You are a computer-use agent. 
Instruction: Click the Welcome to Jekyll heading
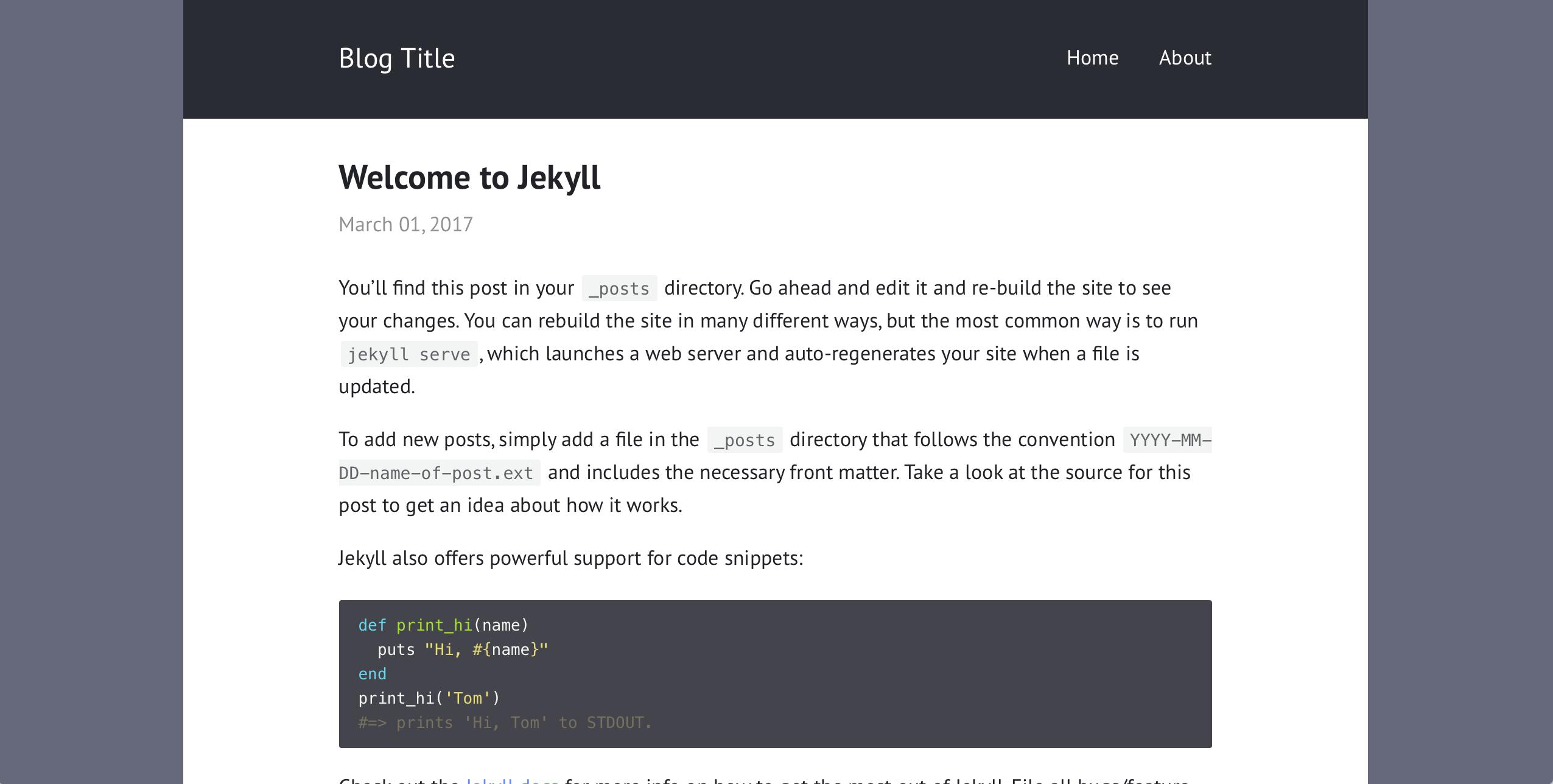469,177
